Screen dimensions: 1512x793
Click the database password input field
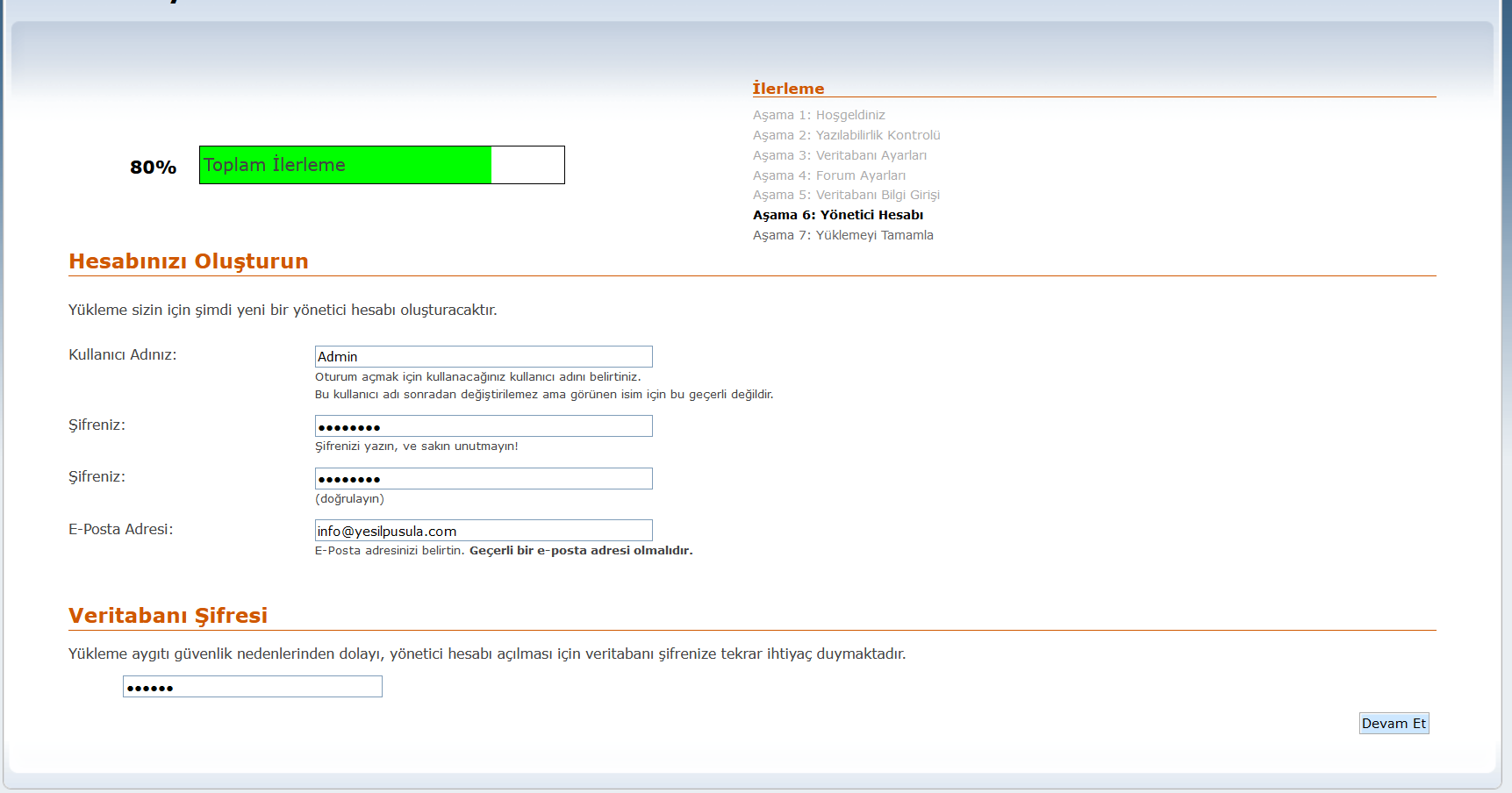click(x=252, y=687)
